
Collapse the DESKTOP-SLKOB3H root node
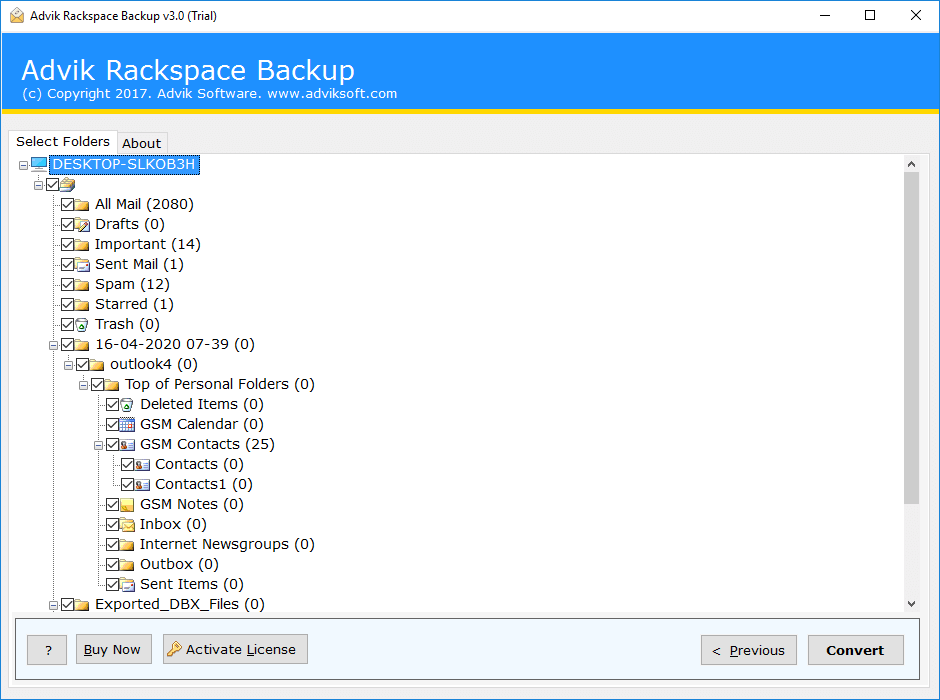(23, 165)
